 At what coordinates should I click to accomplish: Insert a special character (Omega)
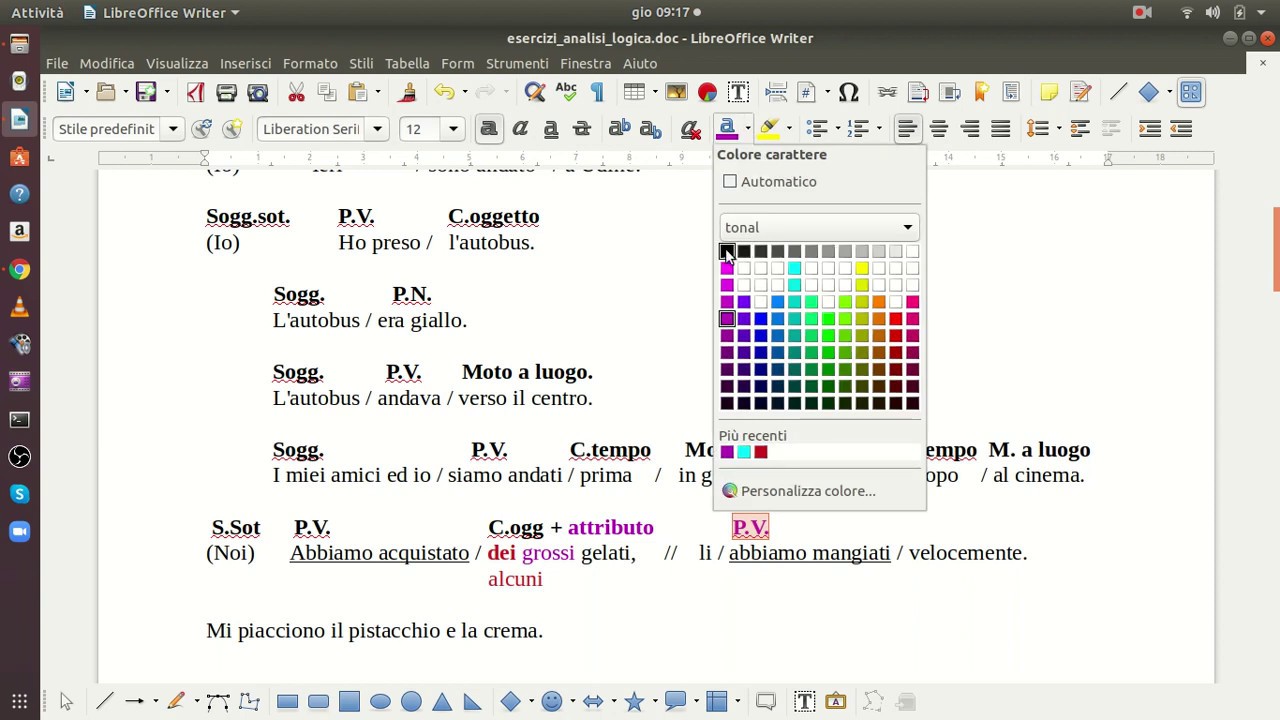[849, 92]
